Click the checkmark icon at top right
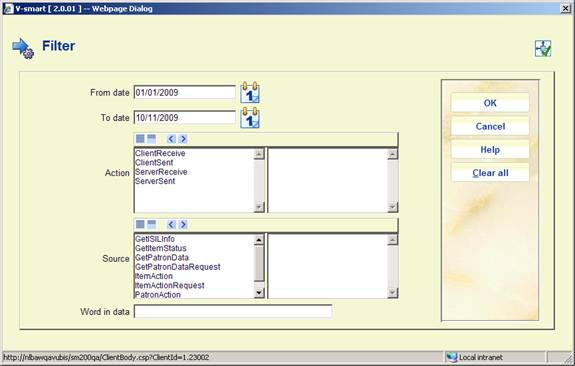The height and width of the screenshot is (366, 575). click(543, 48)
